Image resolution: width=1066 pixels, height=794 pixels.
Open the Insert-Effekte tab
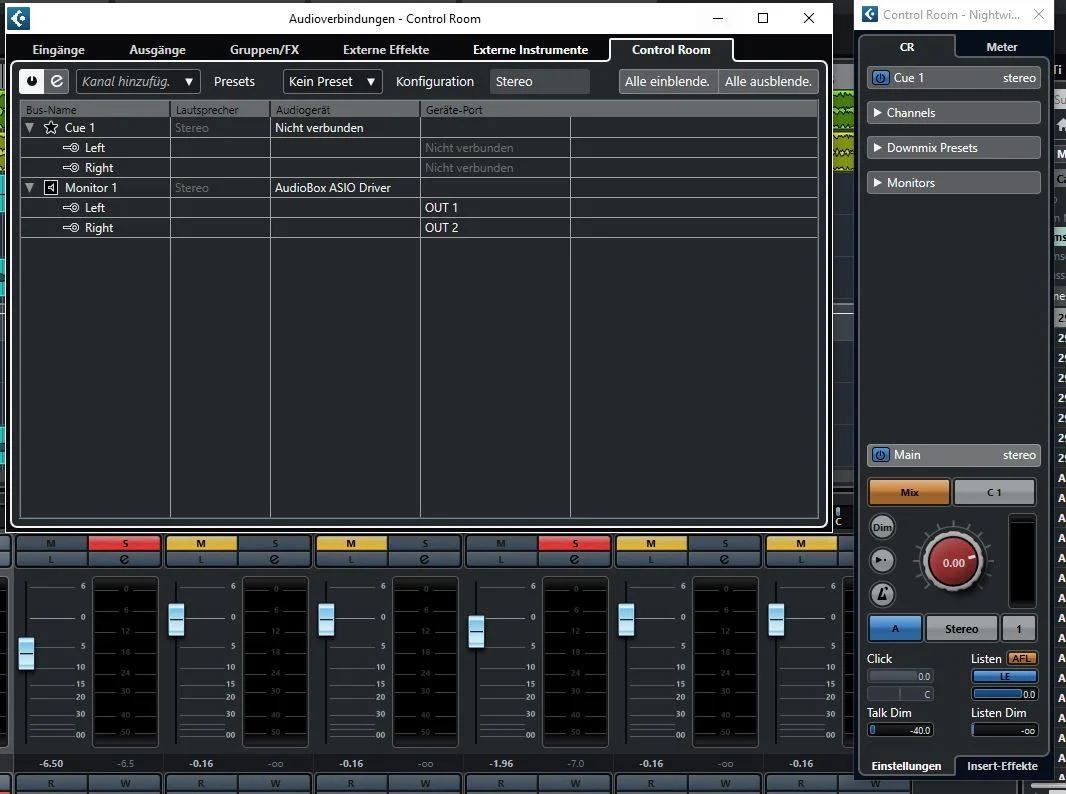pos(1002,766)
